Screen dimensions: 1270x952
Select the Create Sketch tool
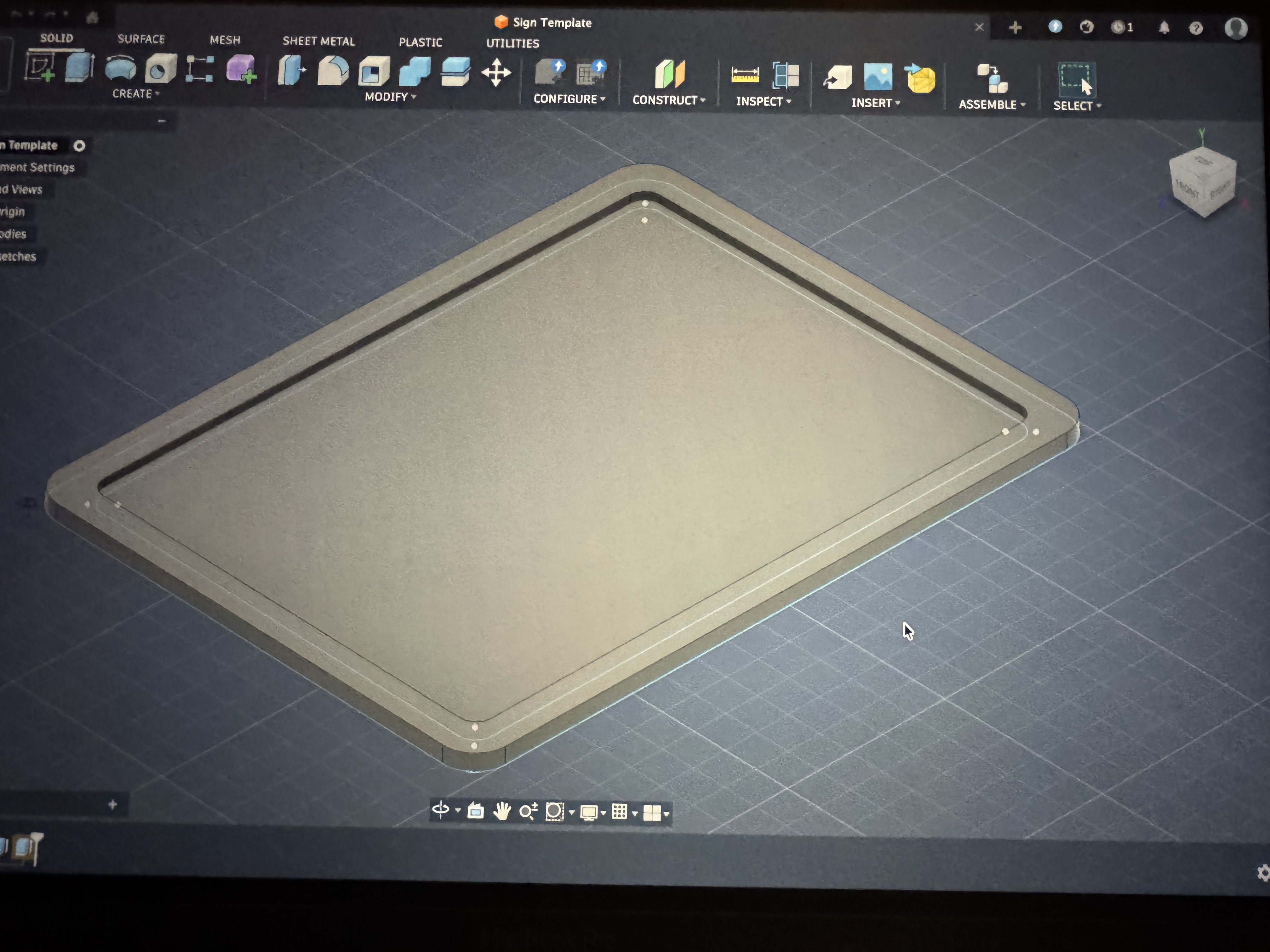point(40,67)
